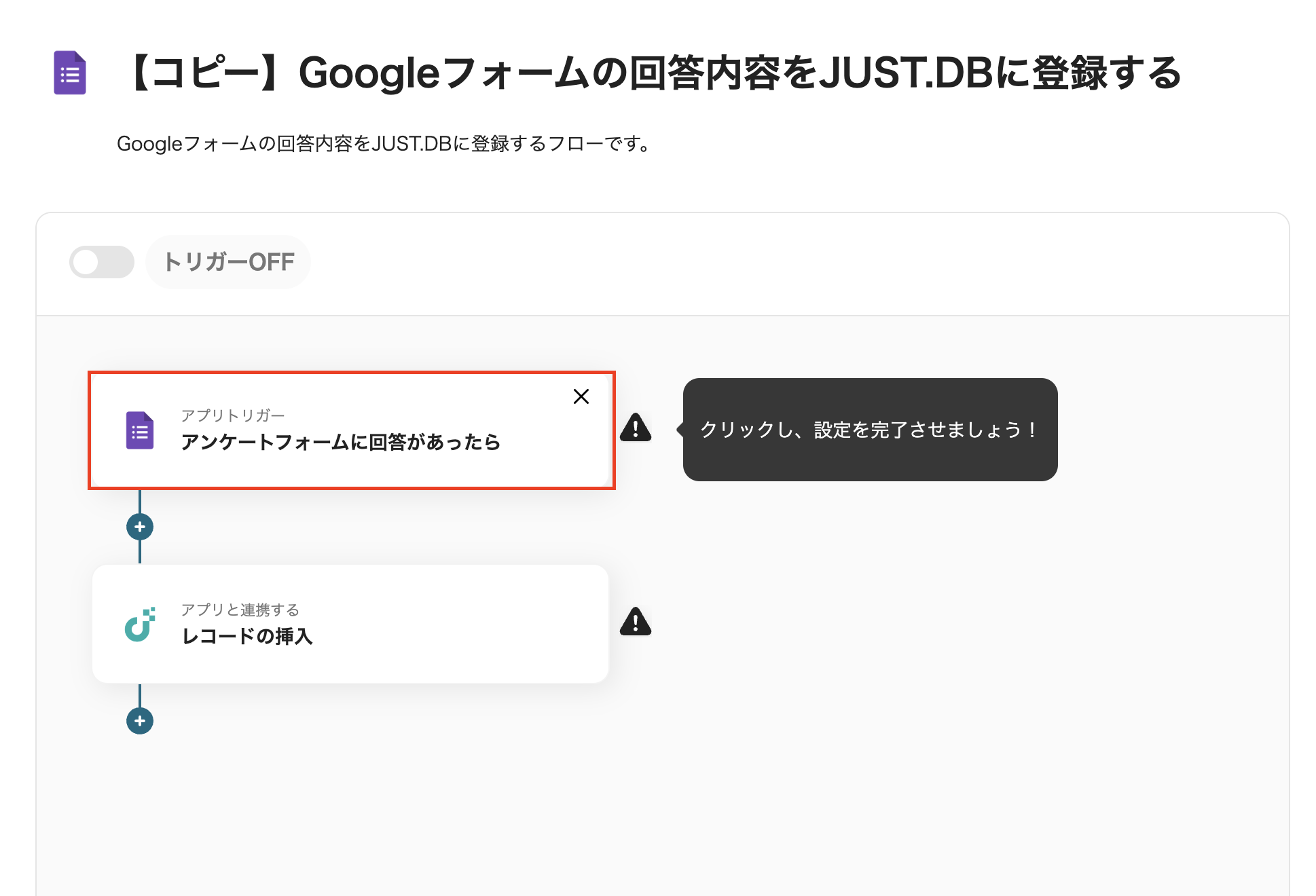
Task: Click the クリックし、設定を完了させましょう！ tooltip
Action: pyautogui.click(x=869, y=430)
